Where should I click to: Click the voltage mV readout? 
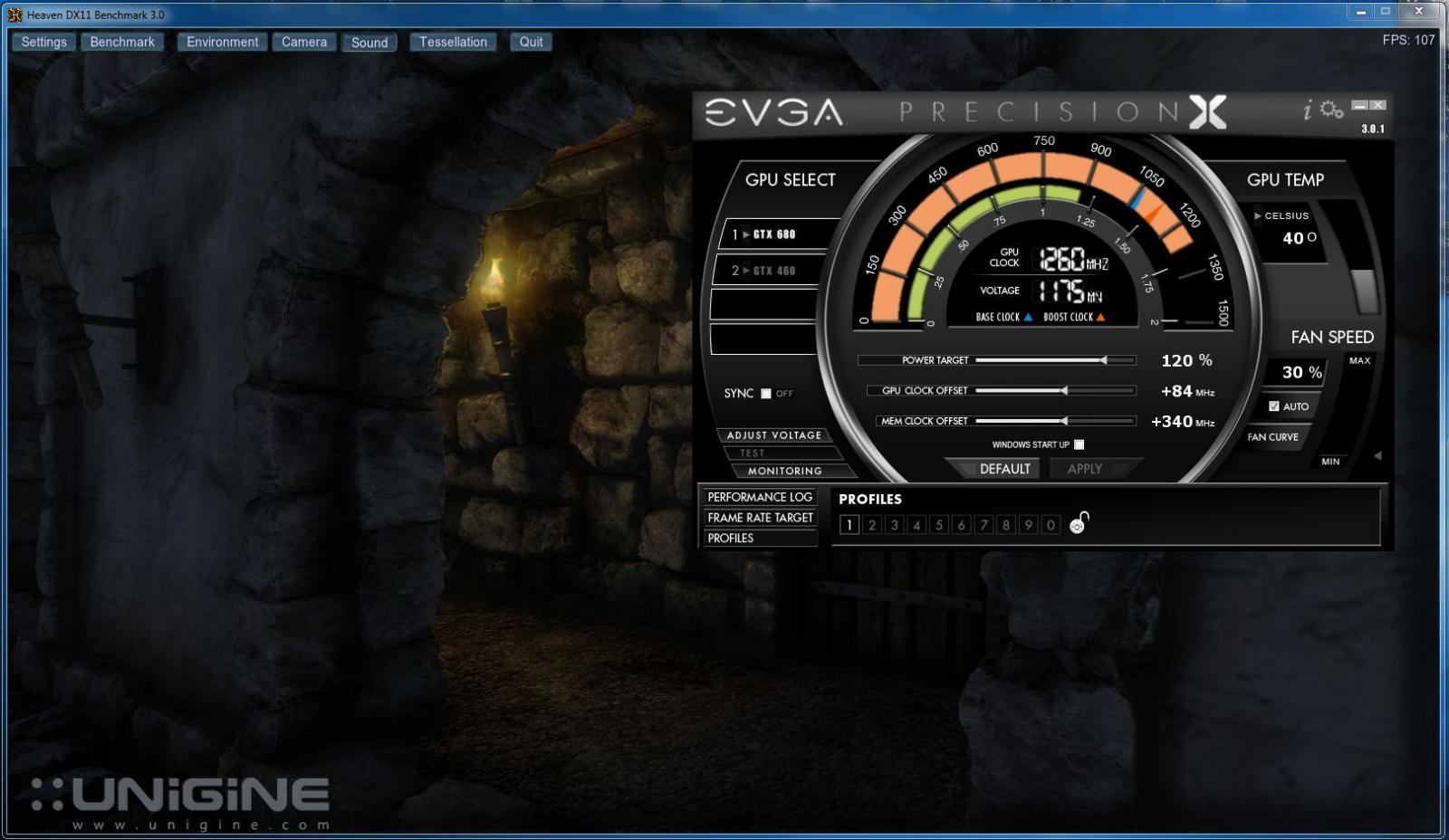pos(1070,291)
